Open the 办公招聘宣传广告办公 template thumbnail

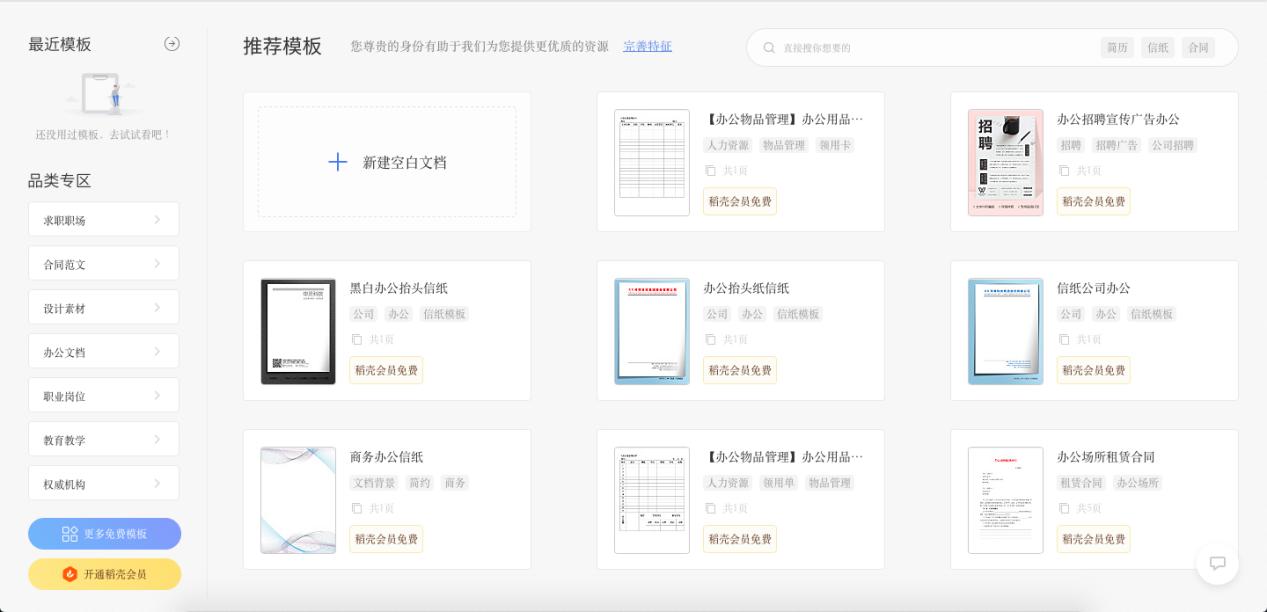click(x=1005, y=161)
